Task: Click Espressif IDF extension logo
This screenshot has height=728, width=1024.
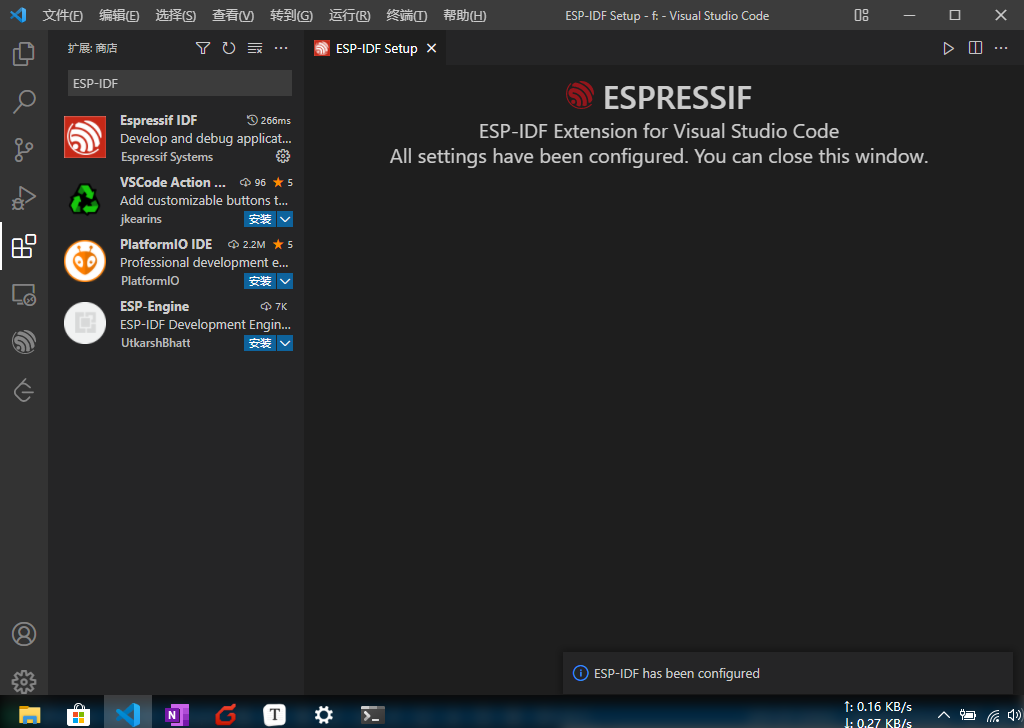Action: click(x=85, y=137)
